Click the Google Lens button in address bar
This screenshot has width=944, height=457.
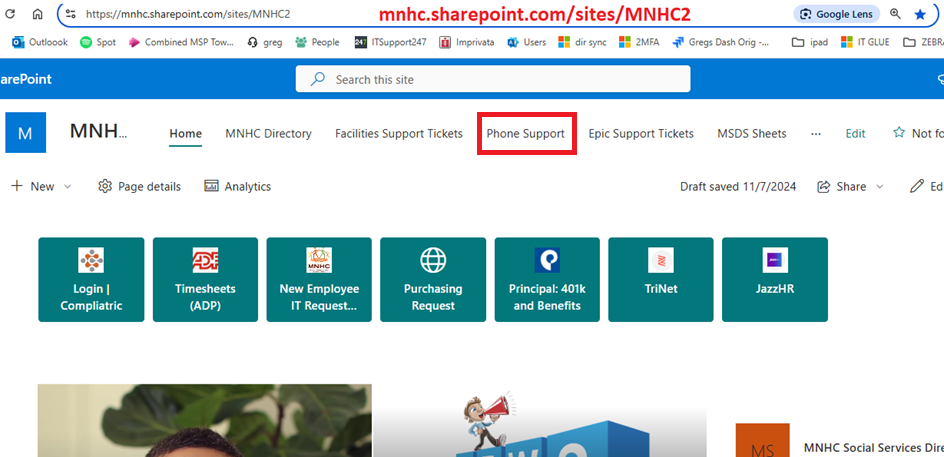tap(836, 14)
